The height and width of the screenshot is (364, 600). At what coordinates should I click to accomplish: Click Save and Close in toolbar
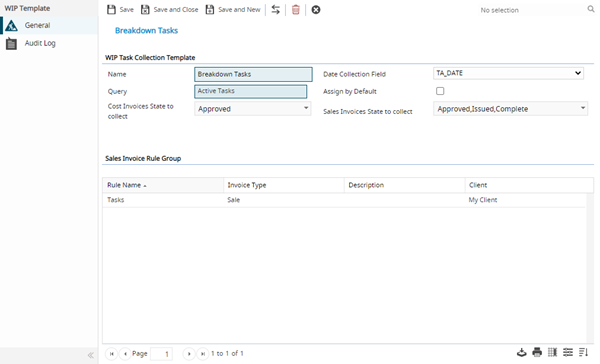(x=170, y=10)
